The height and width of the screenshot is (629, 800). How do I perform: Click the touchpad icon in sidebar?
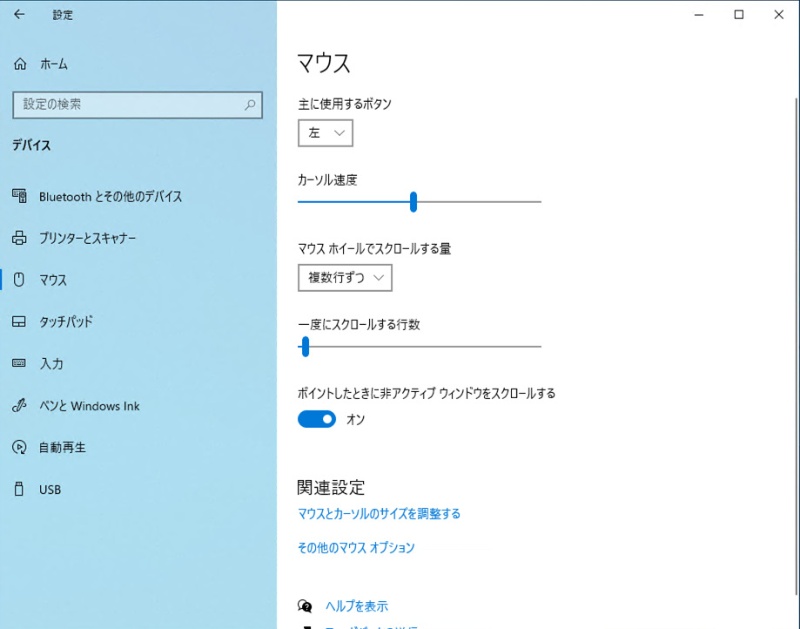[x=18, y=322]
